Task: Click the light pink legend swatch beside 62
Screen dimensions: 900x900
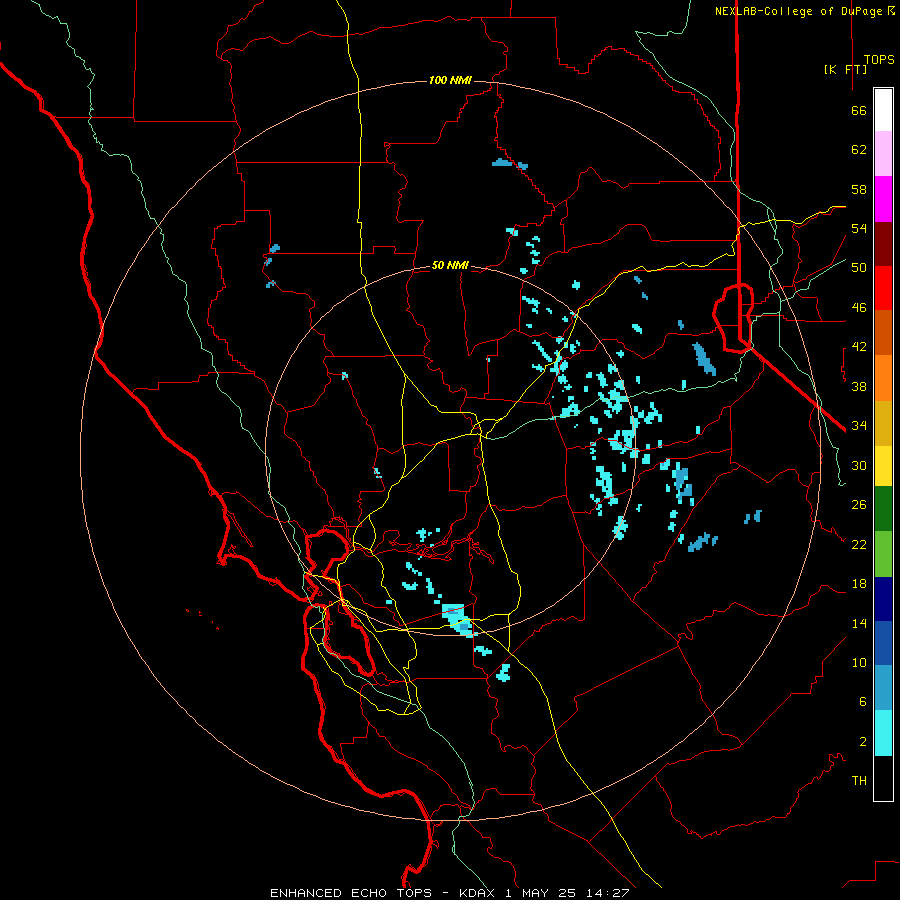Action: click(x=883, y=153)
